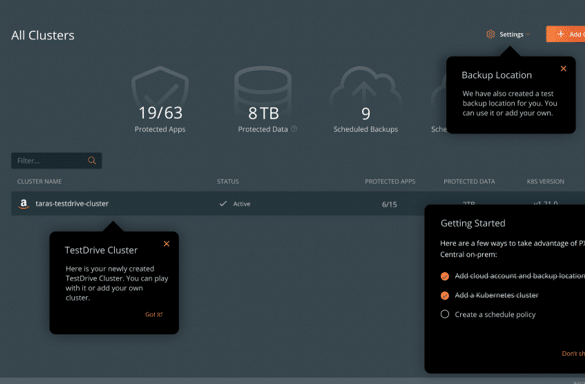The image size is (585, 384).
Task: Click the 19/63 protected apps count
Action: 160,113
